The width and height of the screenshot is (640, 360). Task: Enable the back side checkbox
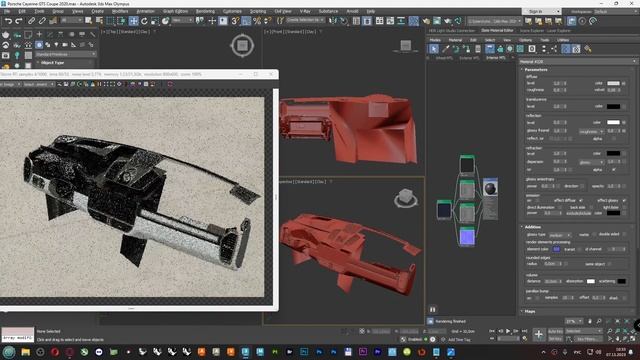point(591,207)
